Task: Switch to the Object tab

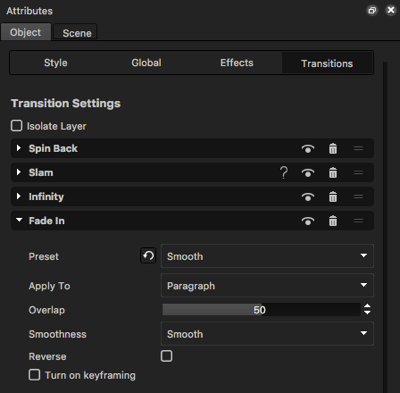Action: pyautogui.click(x=26, y=32)
